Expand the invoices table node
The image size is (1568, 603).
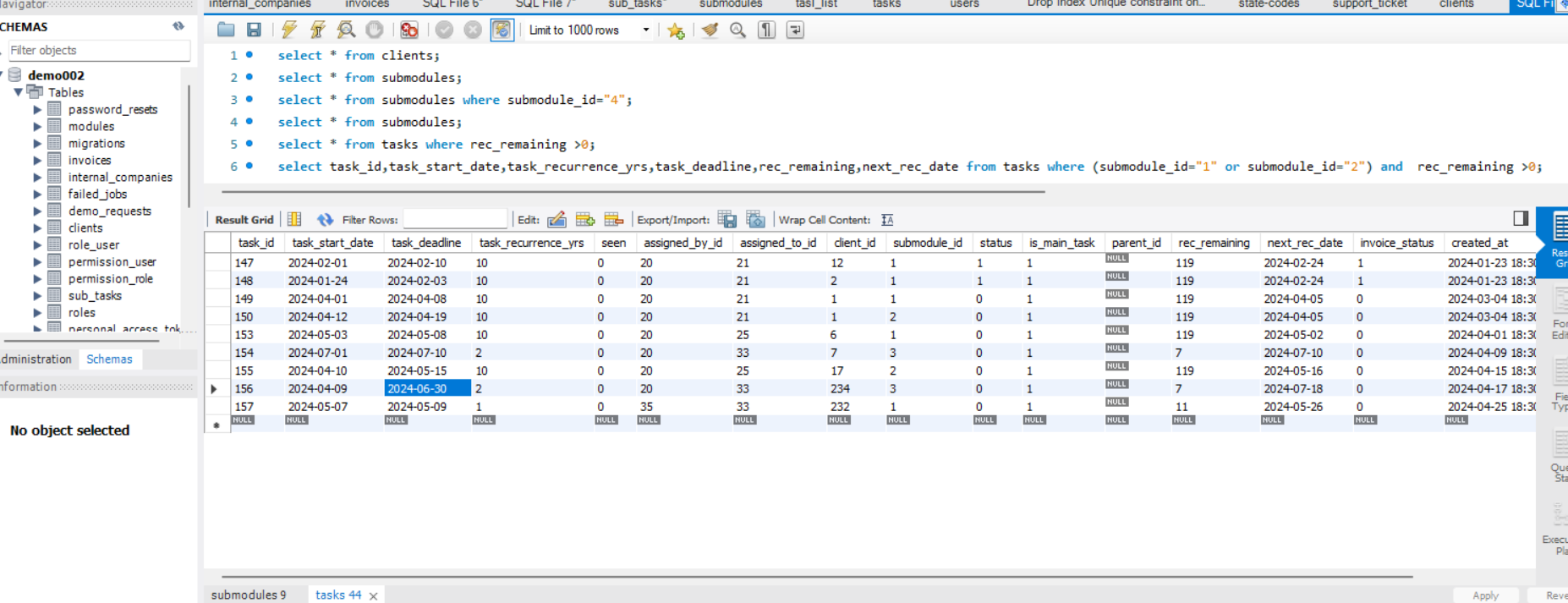(37, 160)
